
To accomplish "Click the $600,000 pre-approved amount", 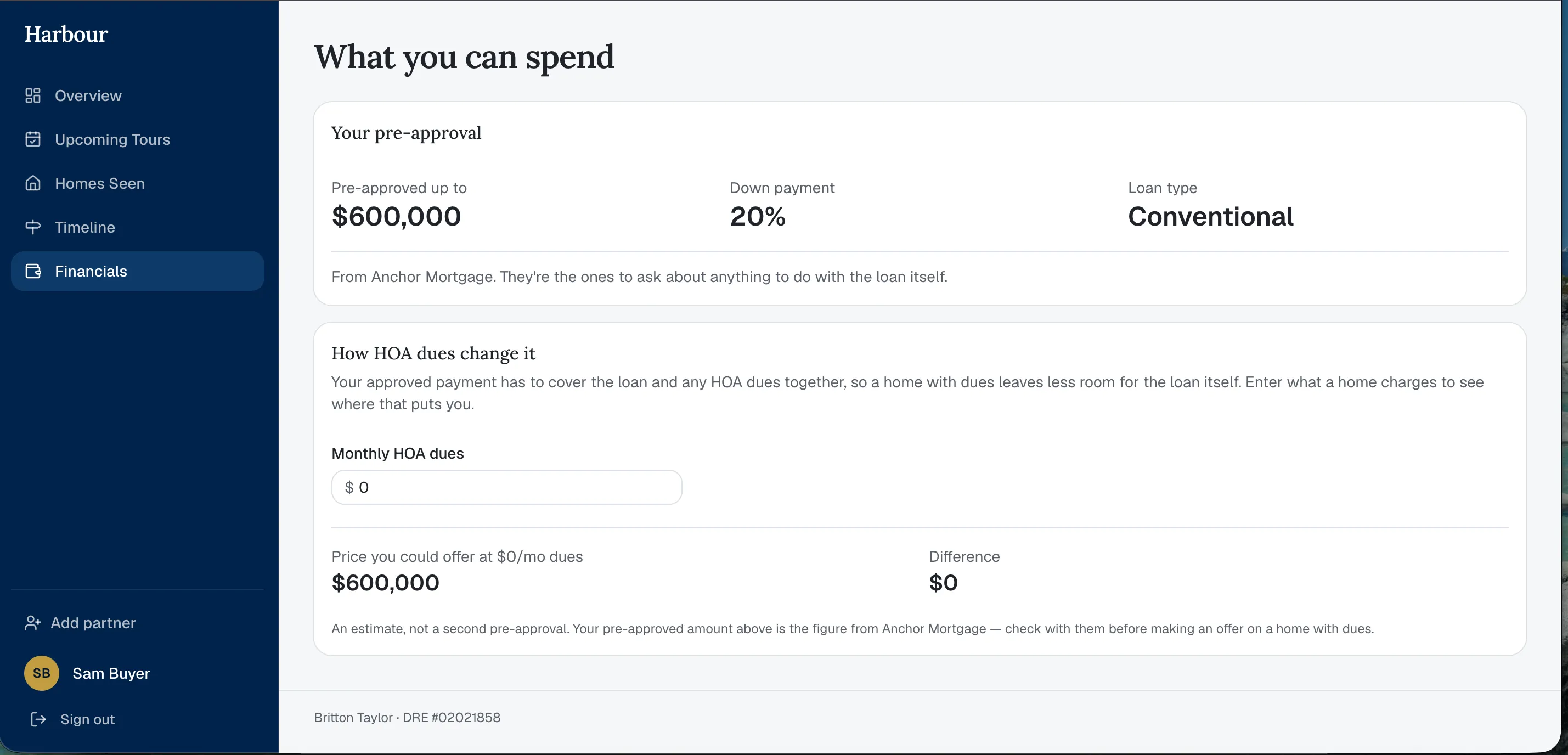I will [x=396, y=216].
